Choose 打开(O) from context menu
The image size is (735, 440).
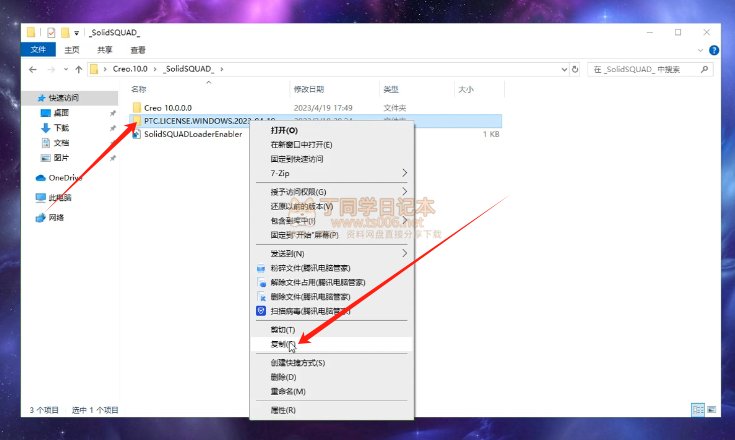pyautogui.click(x=332, y=130)
